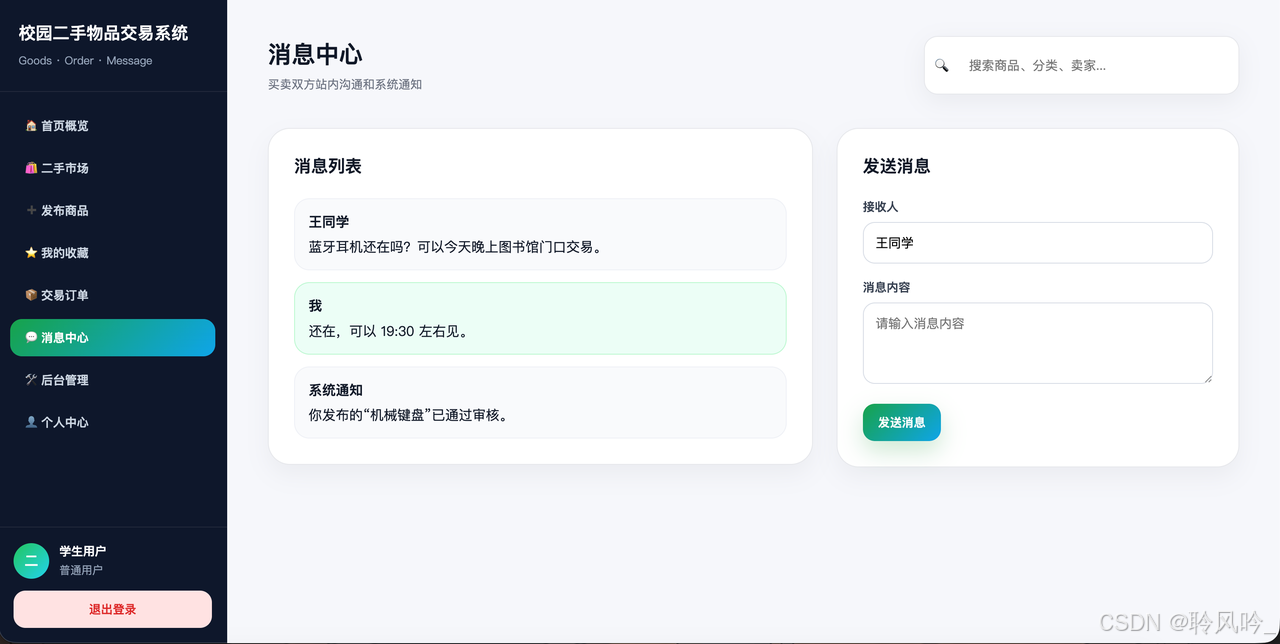This screenshot has width=1280, height=644.
Task: Click the text 蓝牙耳机还在吗？可以今天晚上图书馆门口交易。
Action: coord(456,247)
